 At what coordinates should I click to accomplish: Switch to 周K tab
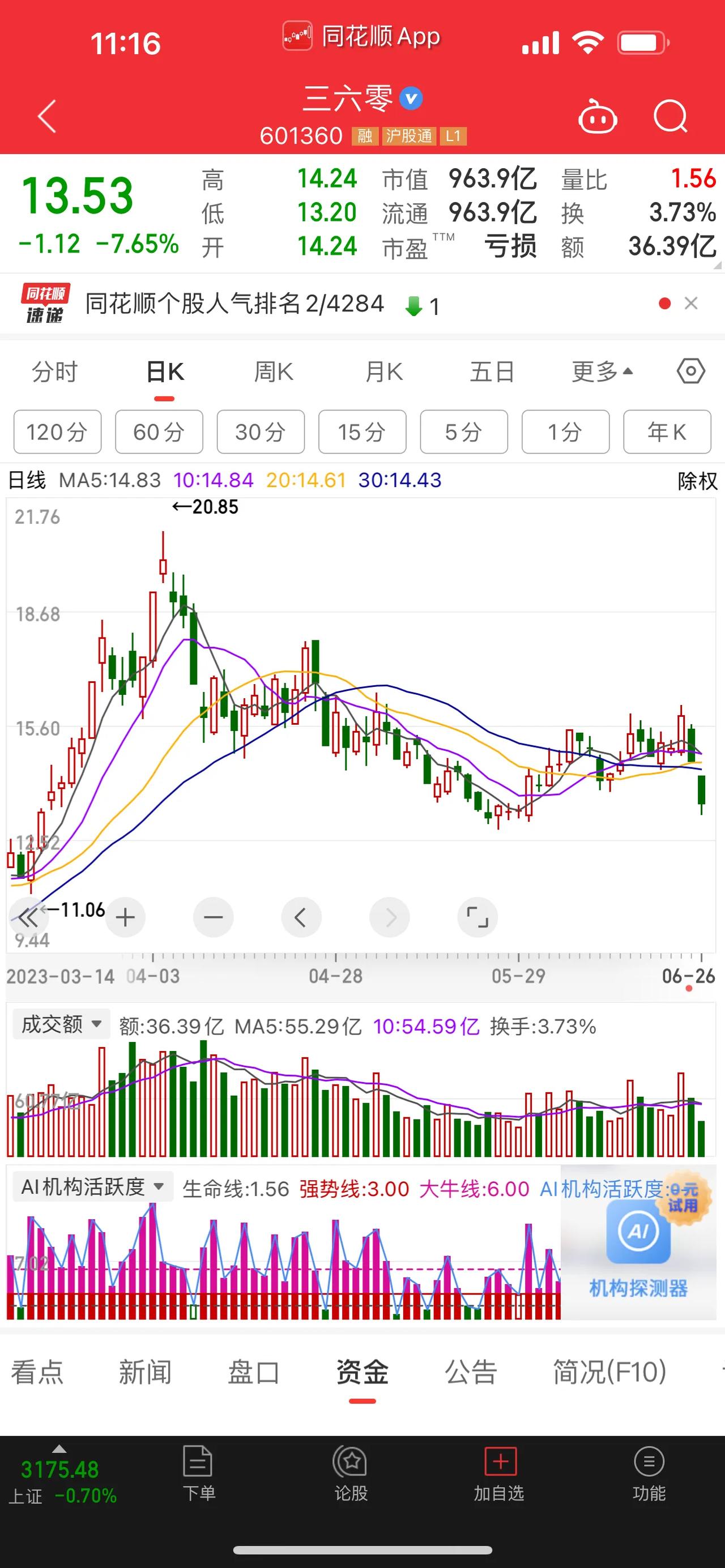pos(274,371)
